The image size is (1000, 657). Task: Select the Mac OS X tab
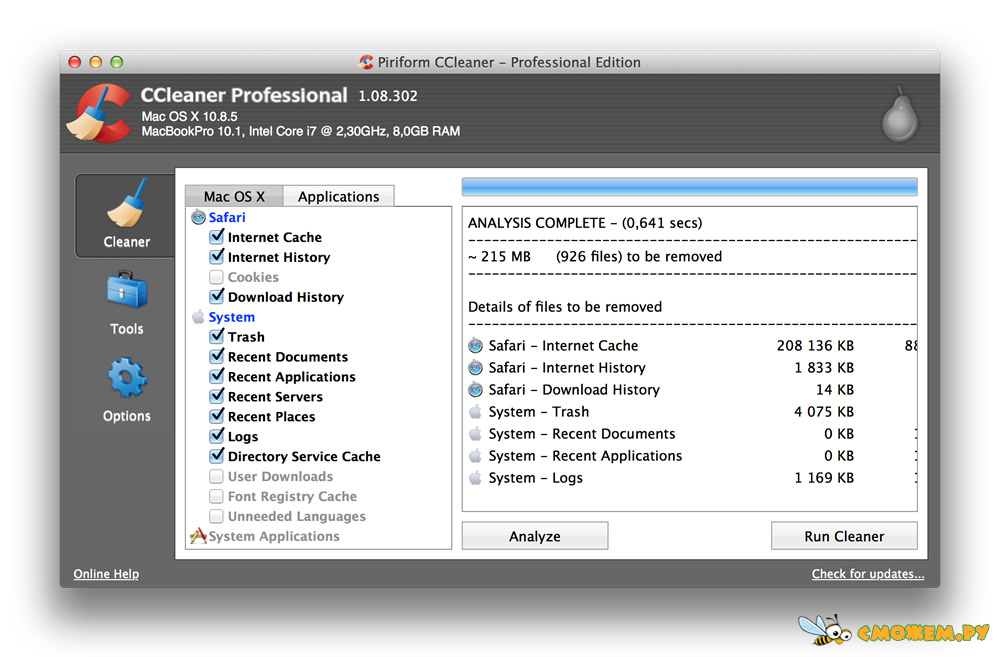234,196
